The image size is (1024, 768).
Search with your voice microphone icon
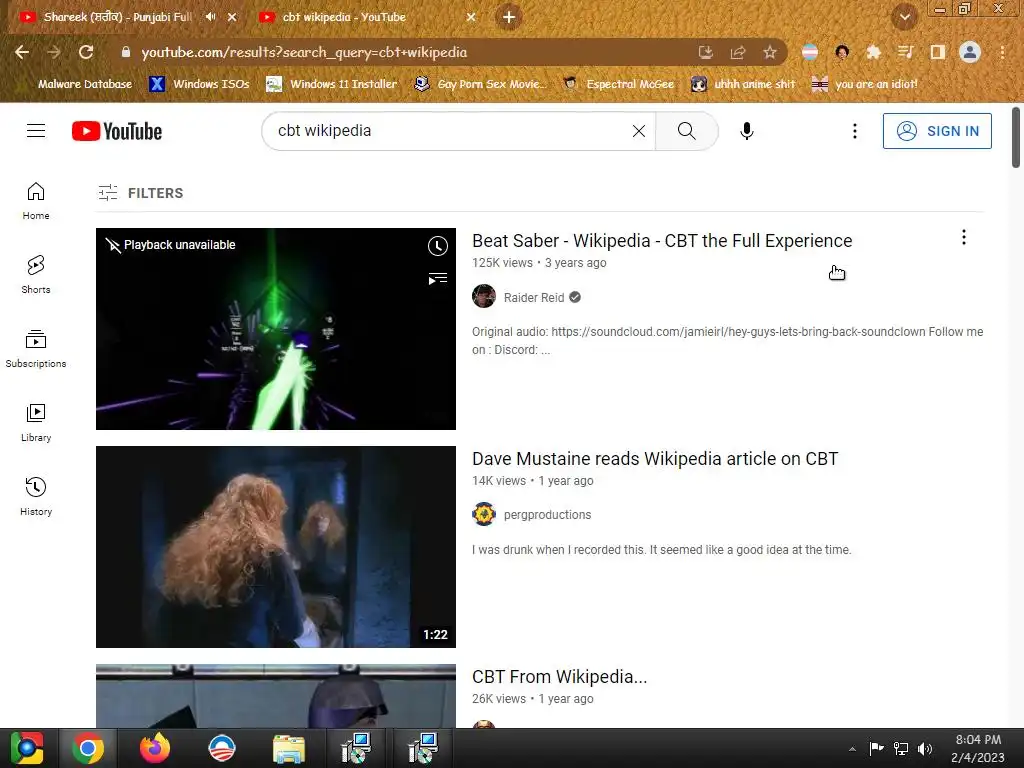(746, 131)
